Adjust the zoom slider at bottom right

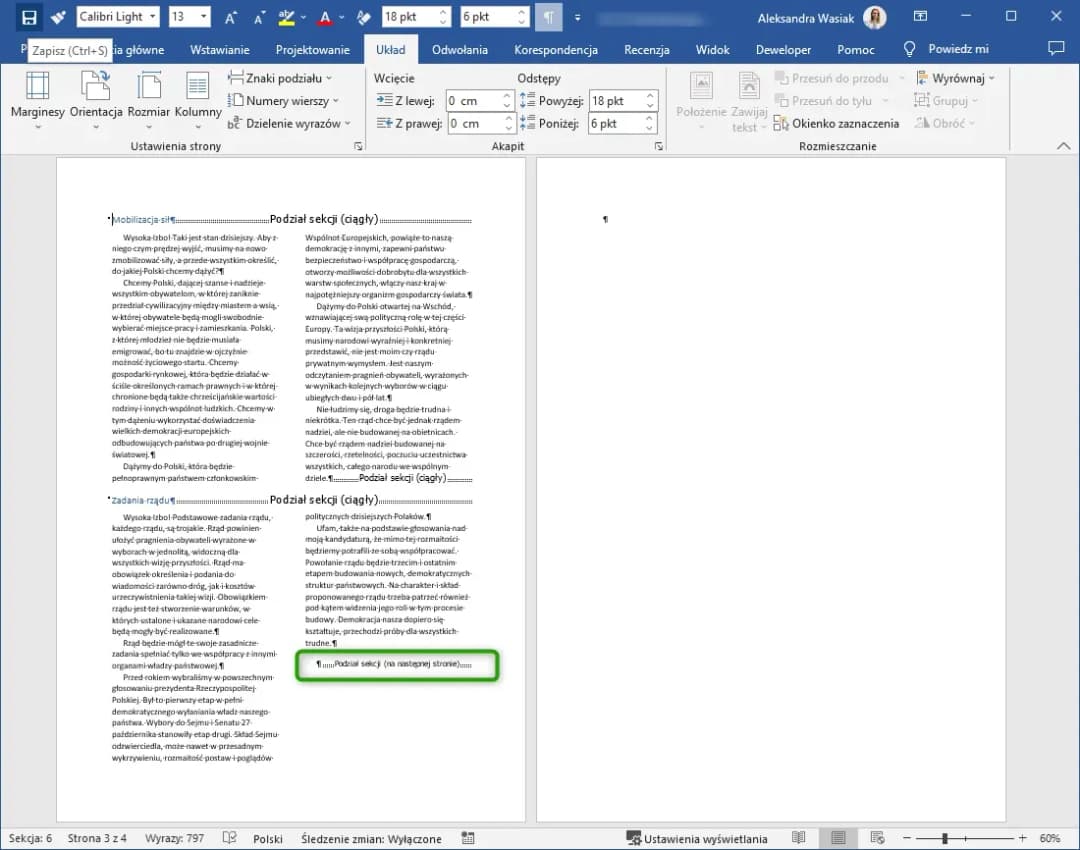coord(944,838)
